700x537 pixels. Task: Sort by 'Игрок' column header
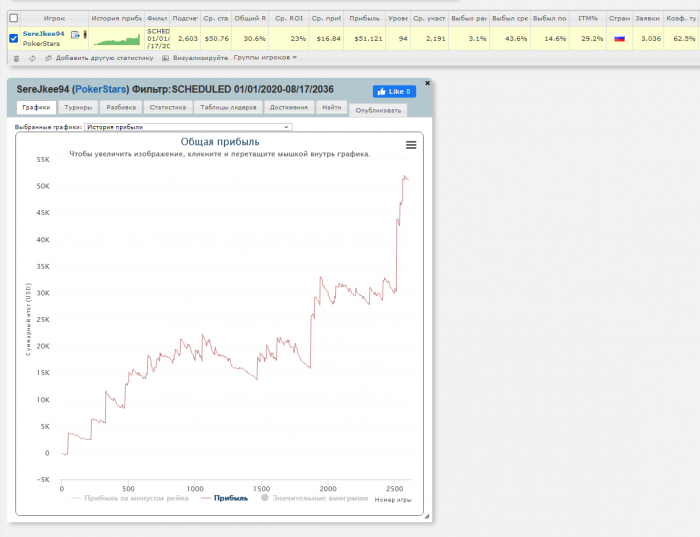click(54, 18)
